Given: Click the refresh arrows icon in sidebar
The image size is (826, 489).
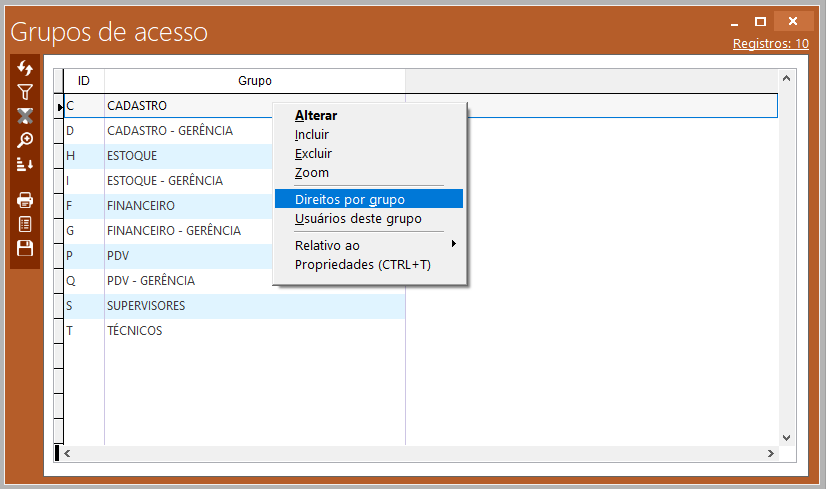Looking at the screenshot, I should pos(25,67).
